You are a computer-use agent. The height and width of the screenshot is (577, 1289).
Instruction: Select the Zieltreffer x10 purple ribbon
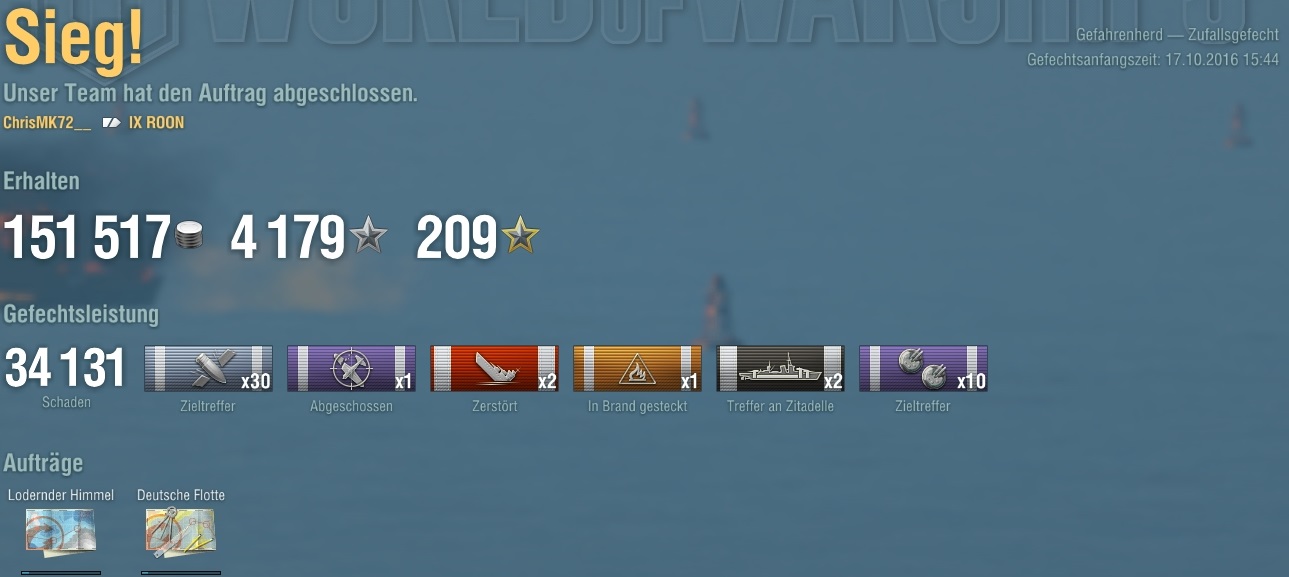pyautogui.click(x=924, y=368)
